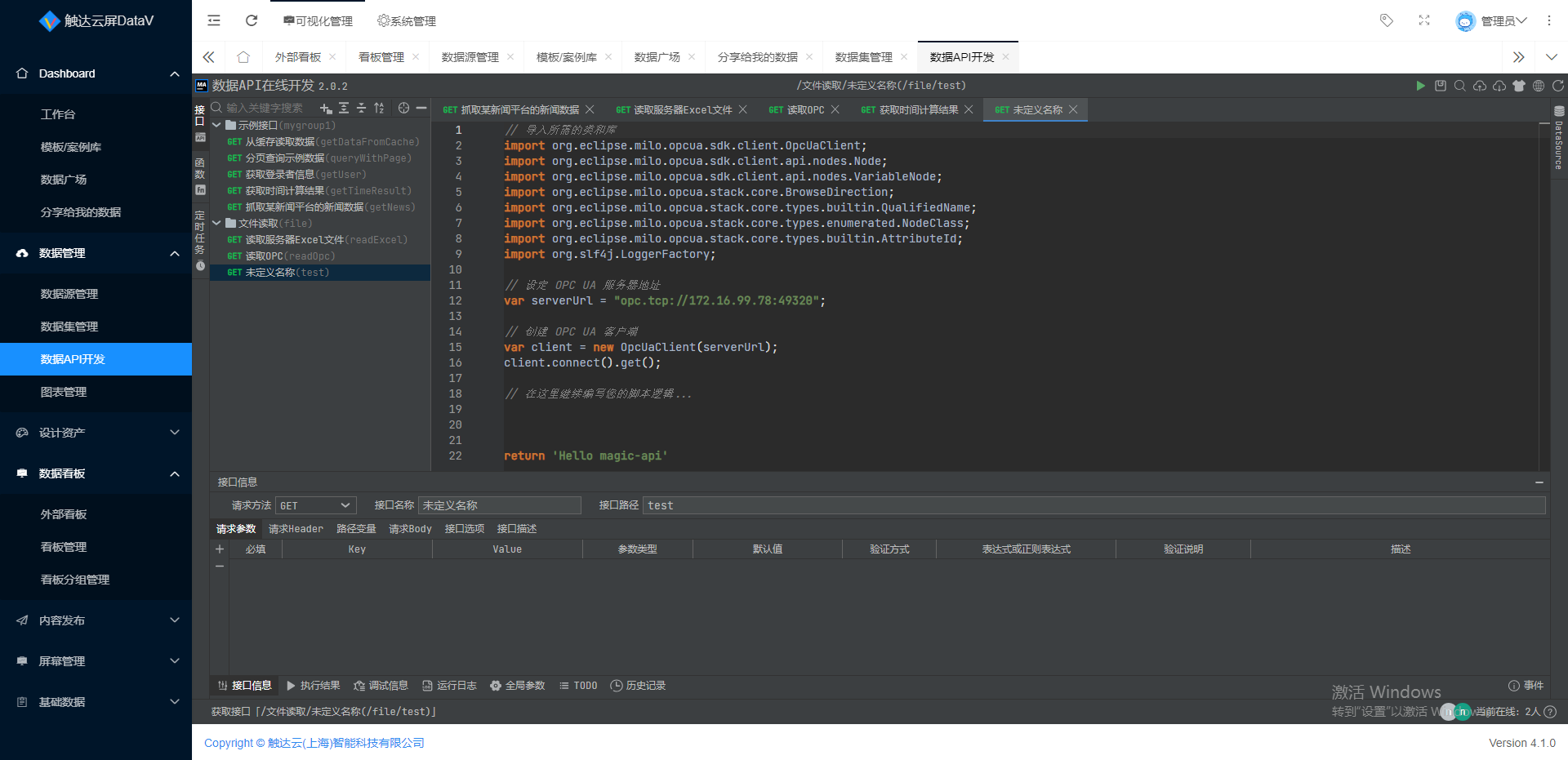Image resolution: width=1568 pixels, height=760 pixels.
Task: Open the three-dot more options menu
Action: [x=1549, y=20]
